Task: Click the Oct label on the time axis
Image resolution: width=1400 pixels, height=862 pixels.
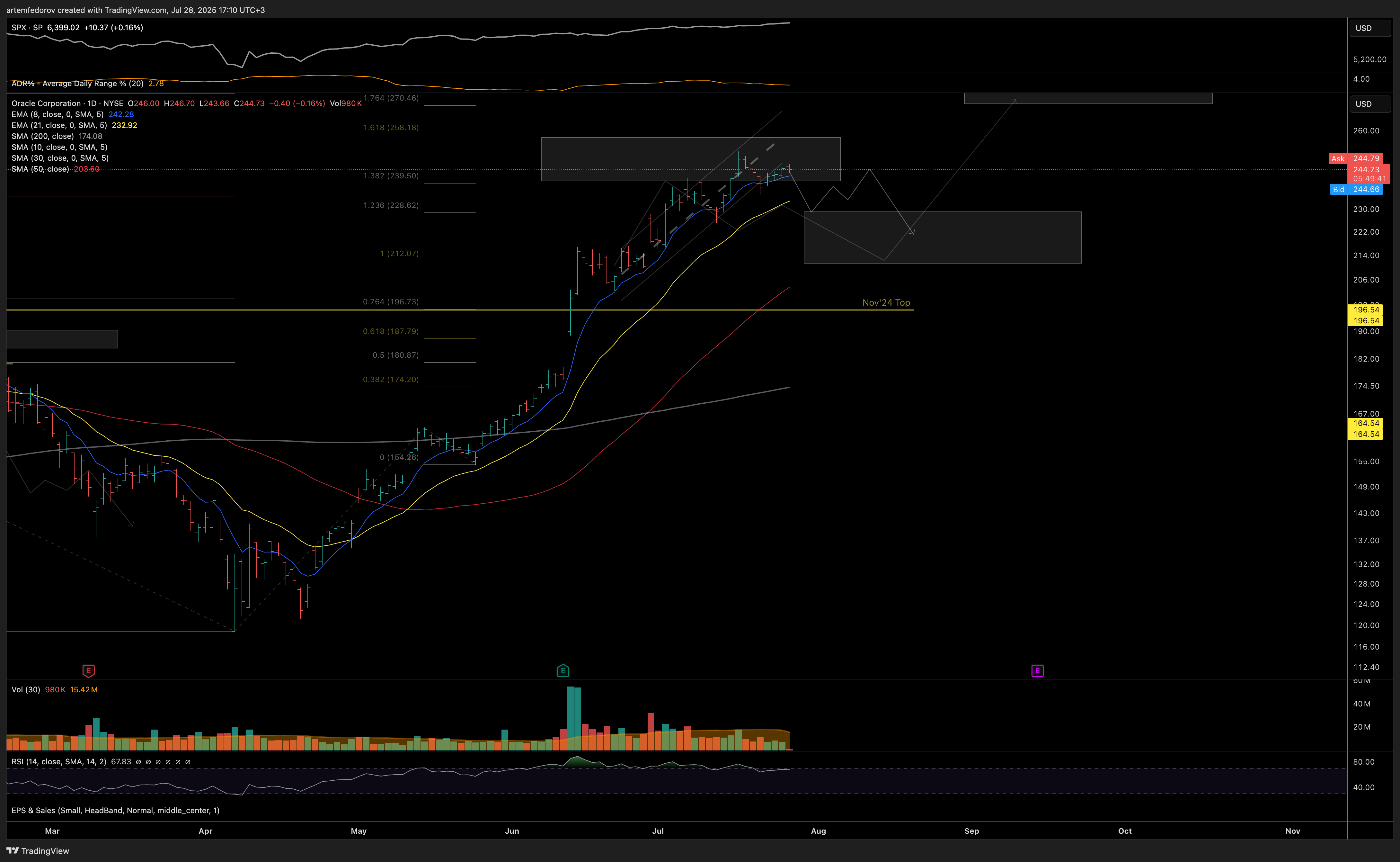Action: tap(1125, 831)
